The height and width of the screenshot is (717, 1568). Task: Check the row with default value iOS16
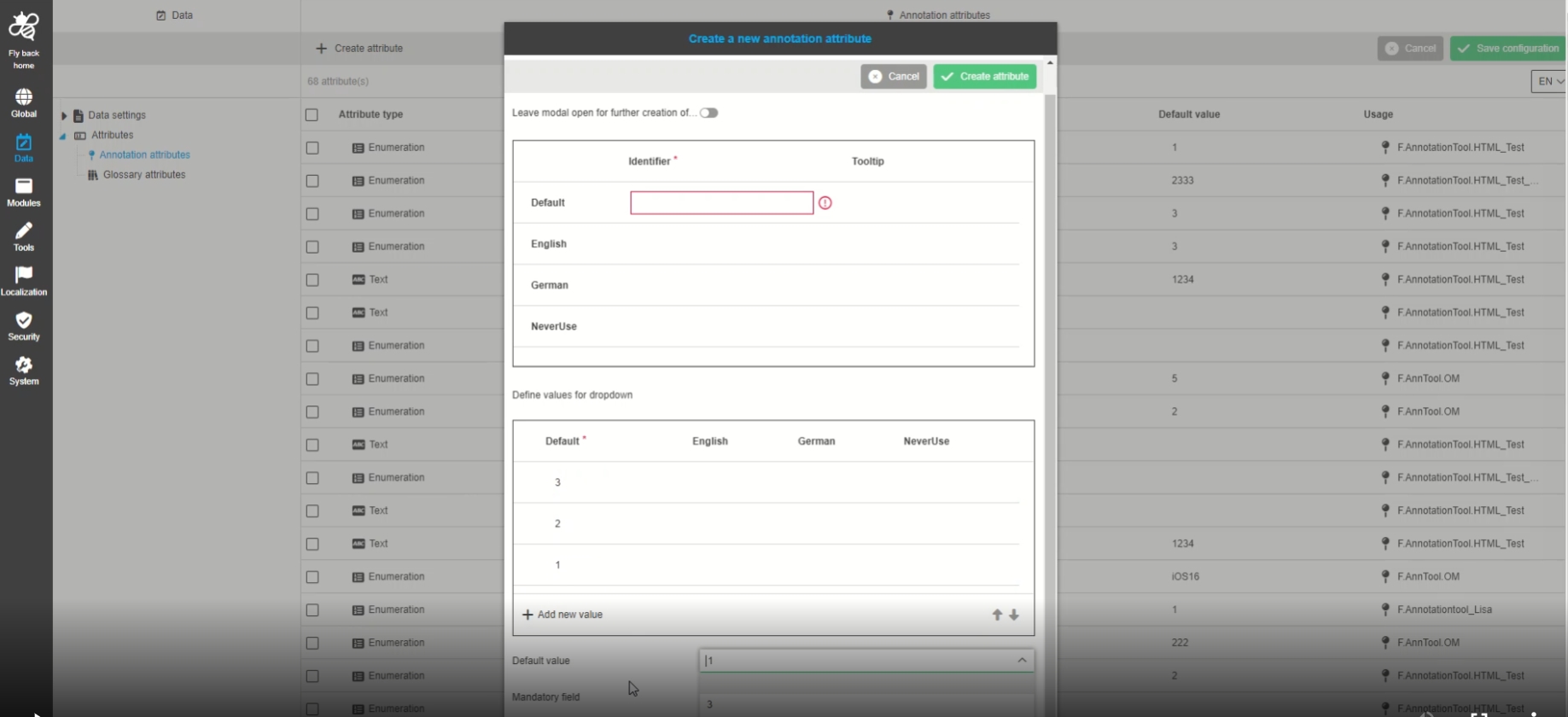(x=312, y=577)
